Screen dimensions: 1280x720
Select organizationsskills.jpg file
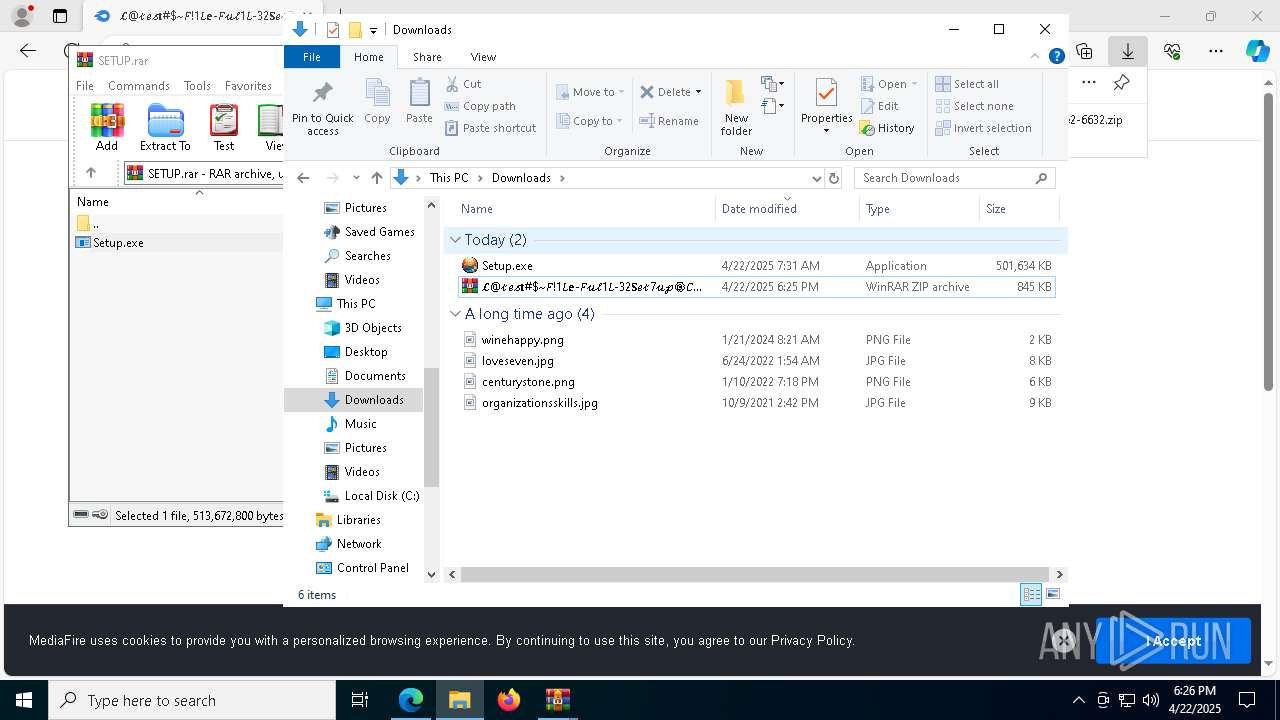click(756, 403)
